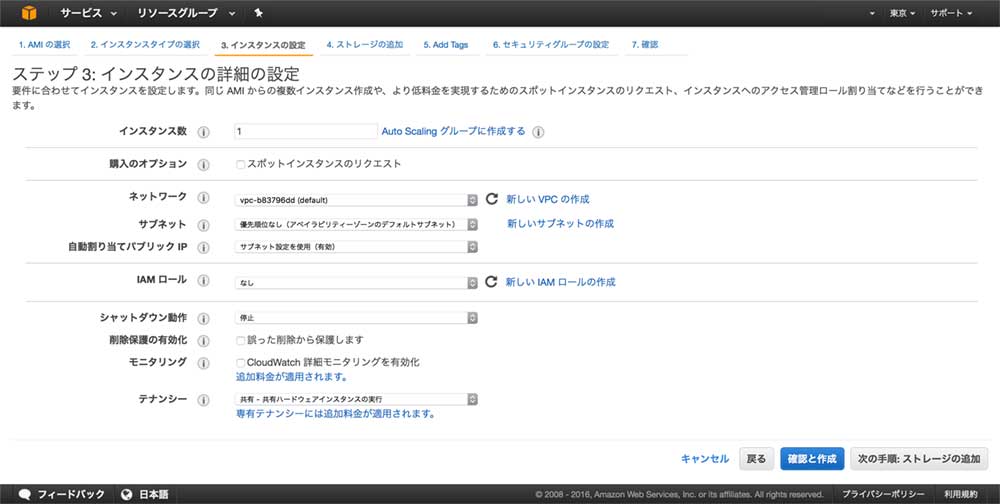Open the サービス menu
This screenshot has width=1000, height=504.
88,13
